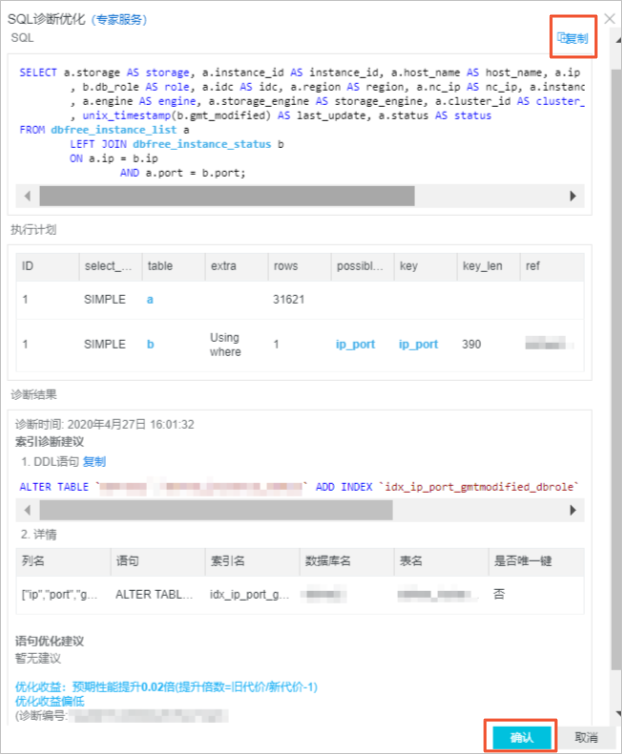This screenshot has width=622, height=754.
Task: Select the Using where extra cell
Action: click(225, 344)
